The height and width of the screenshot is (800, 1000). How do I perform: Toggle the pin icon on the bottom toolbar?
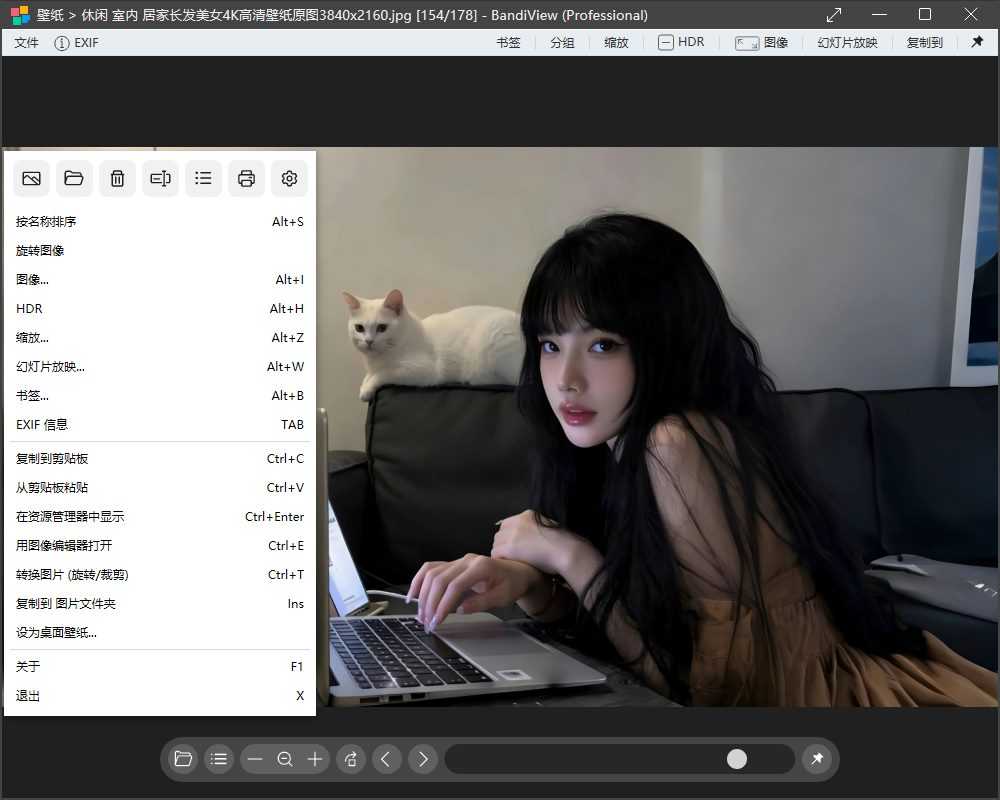click(x=817, y=759)
